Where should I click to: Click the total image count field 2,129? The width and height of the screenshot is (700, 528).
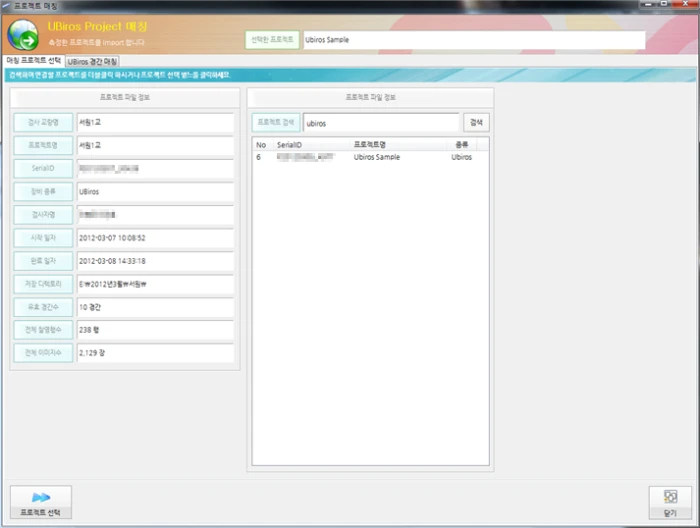155,353
